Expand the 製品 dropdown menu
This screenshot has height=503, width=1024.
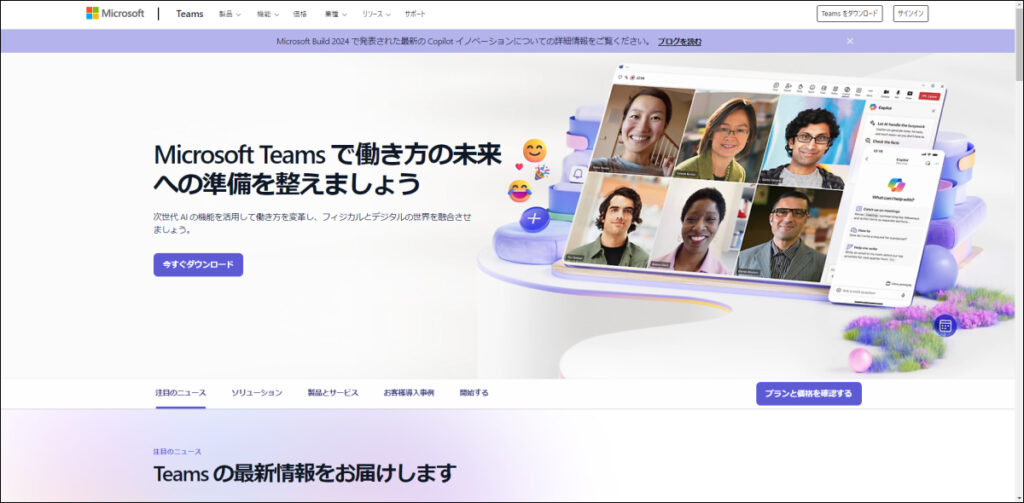click(x=230, y=14)
